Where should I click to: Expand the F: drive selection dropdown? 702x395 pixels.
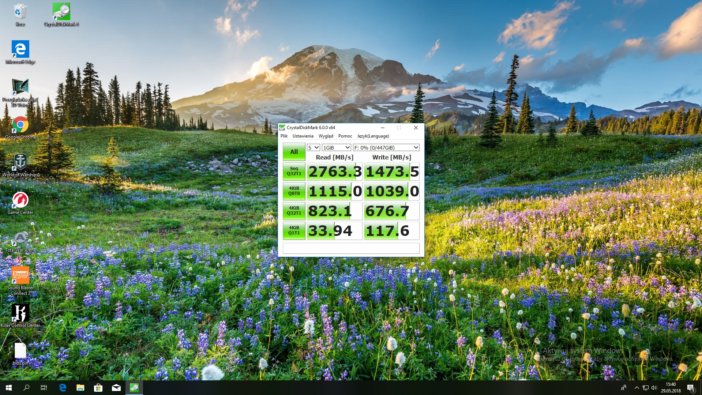386,147
